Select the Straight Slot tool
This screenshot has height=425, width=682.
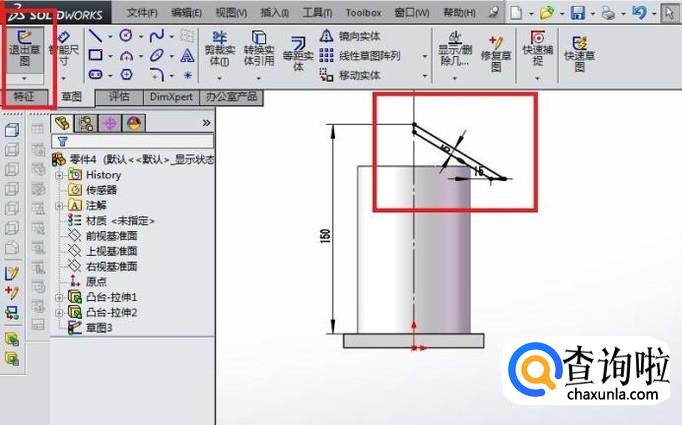coord(95,75)
